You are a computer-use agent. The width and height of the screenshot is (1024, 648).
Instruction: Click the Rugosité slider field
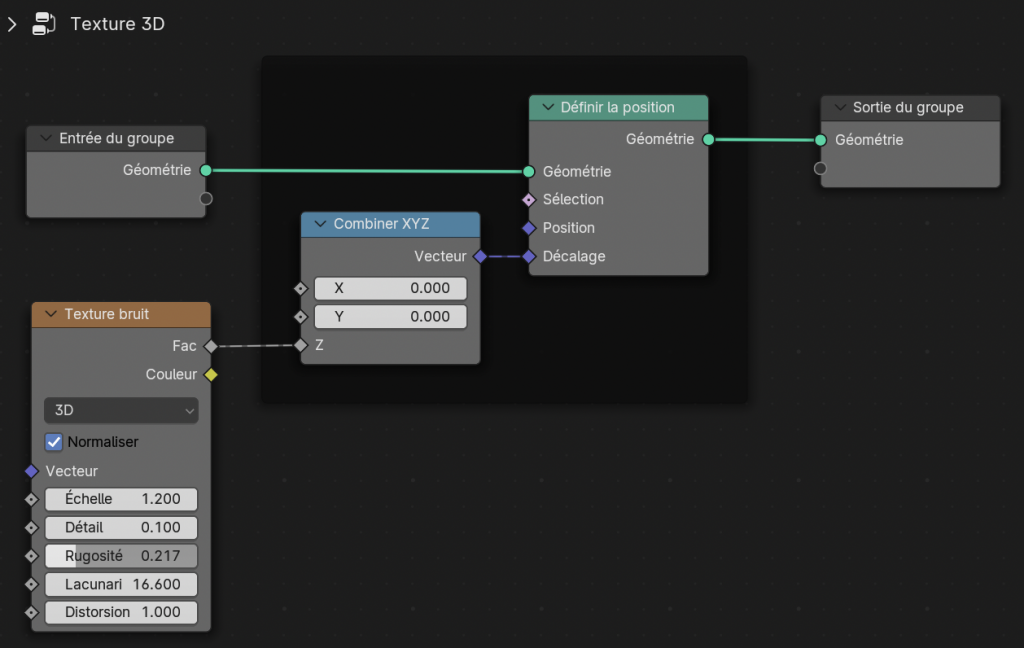121,556
